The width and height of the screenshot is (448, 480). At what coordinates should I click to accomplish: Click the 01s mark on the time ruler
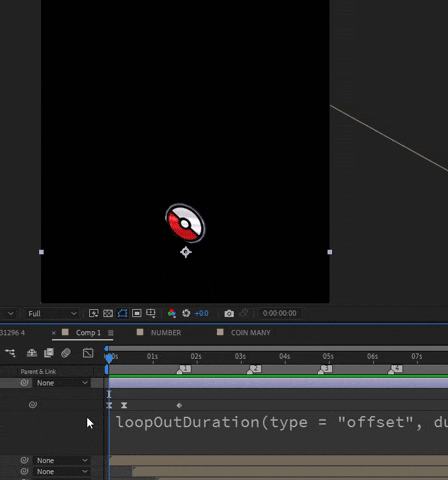click(x=152, y=357)
